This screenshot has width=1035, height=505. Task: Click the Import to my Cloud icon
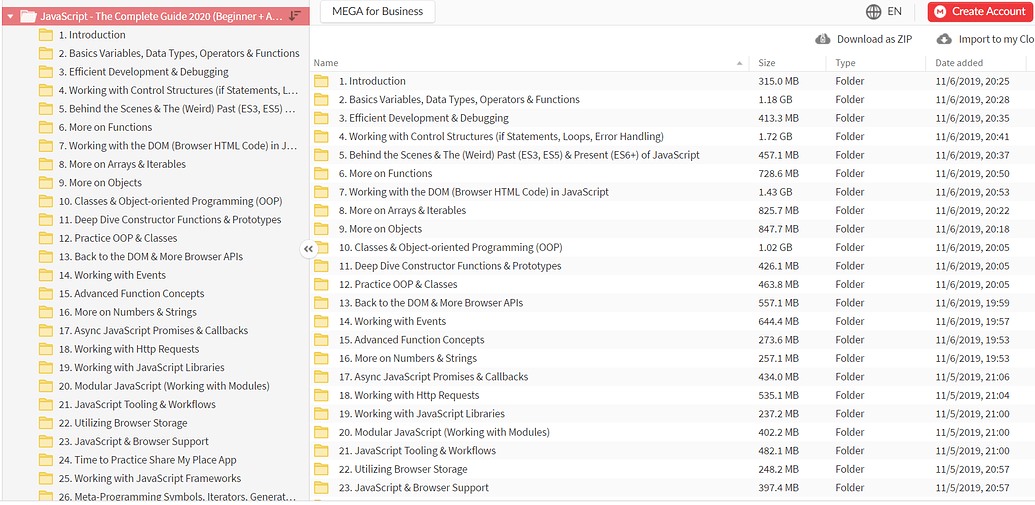click(945, 39)
